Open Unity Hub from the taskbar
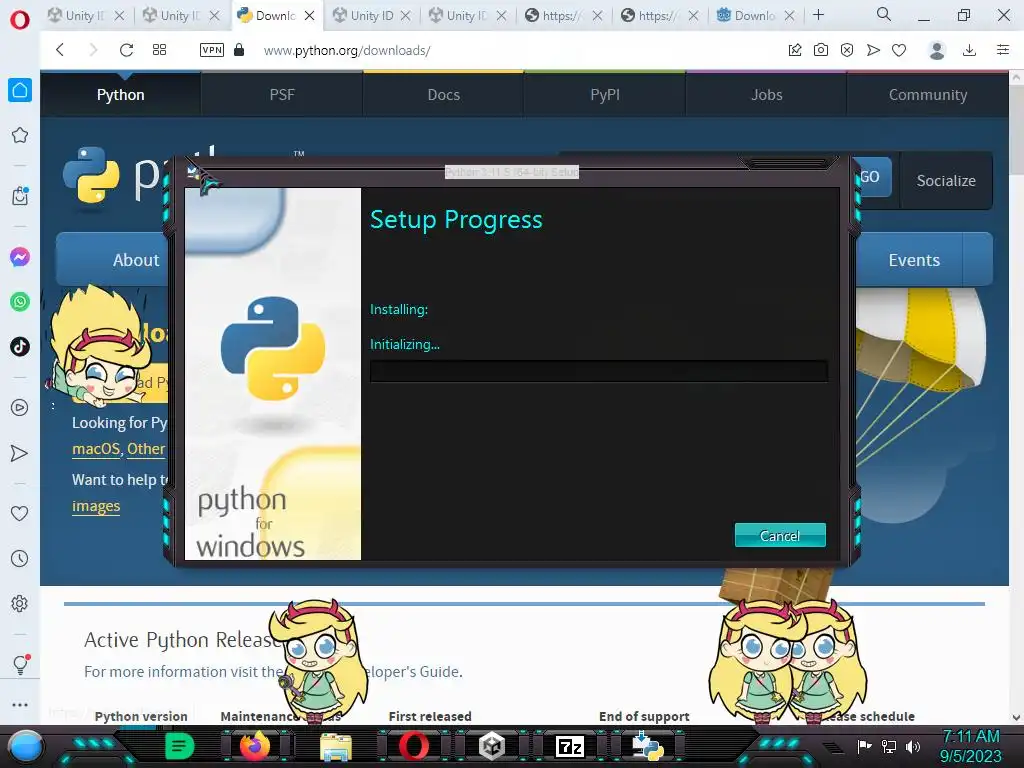Screen dimensions: 1024x768 coord(492,746)
